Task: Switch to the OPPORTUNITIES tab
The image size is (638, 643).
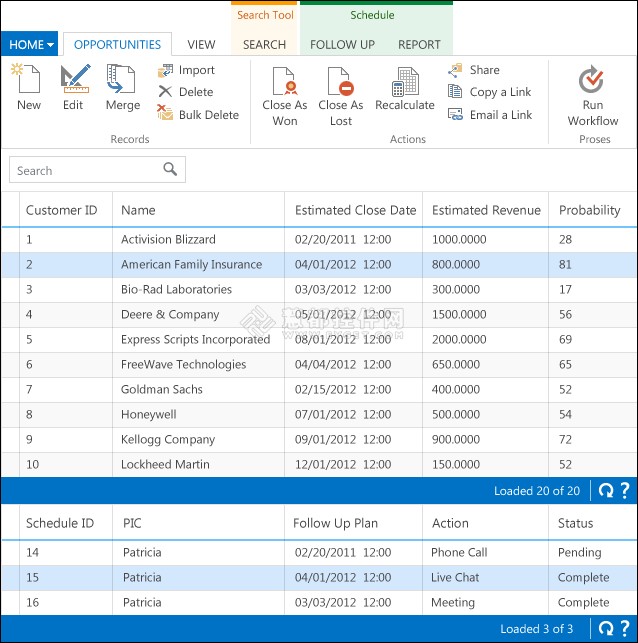Action: tap(117, 44)
